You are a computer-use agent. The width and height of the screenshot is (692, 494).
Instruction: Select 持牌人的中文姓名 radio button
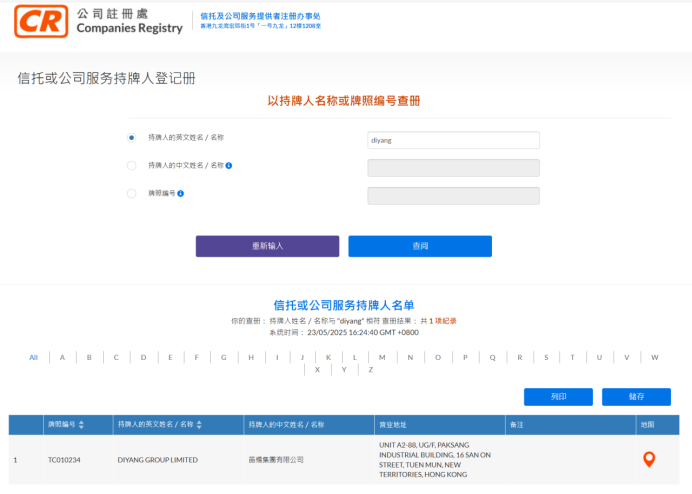tap(131, 165)
